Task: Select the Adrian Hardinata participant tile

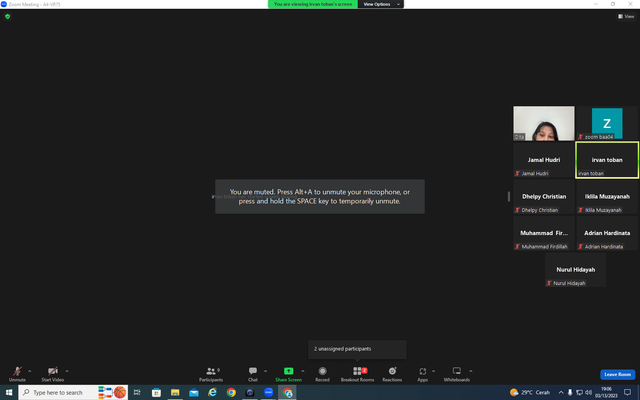Action: (x=607, y=233)
